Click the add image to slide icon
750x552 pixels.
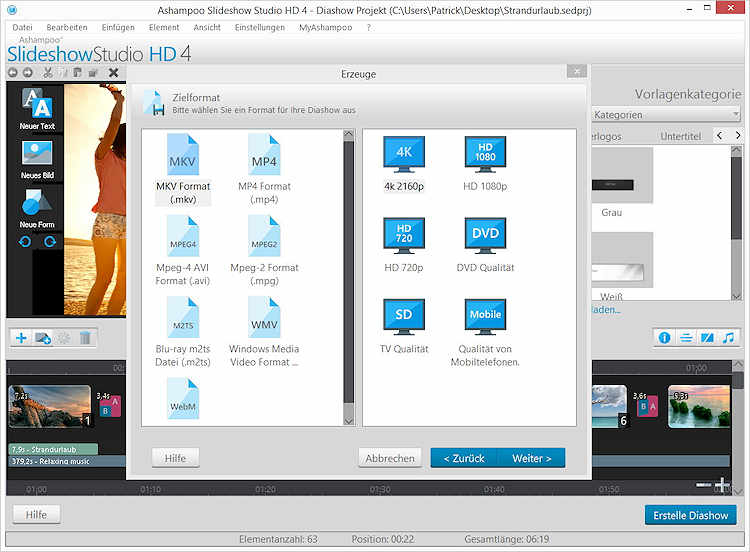pos(43,338)
